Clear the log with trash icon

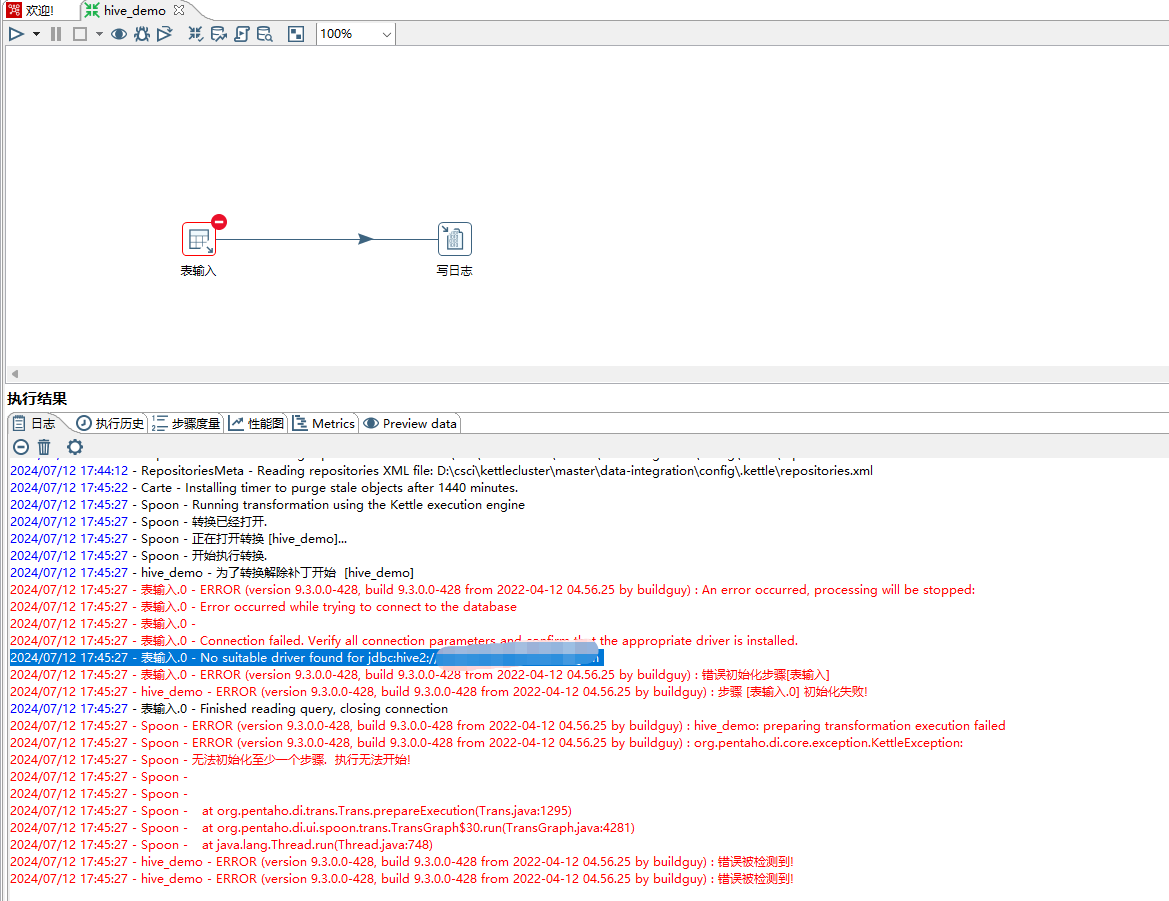[x=44, y=447]
